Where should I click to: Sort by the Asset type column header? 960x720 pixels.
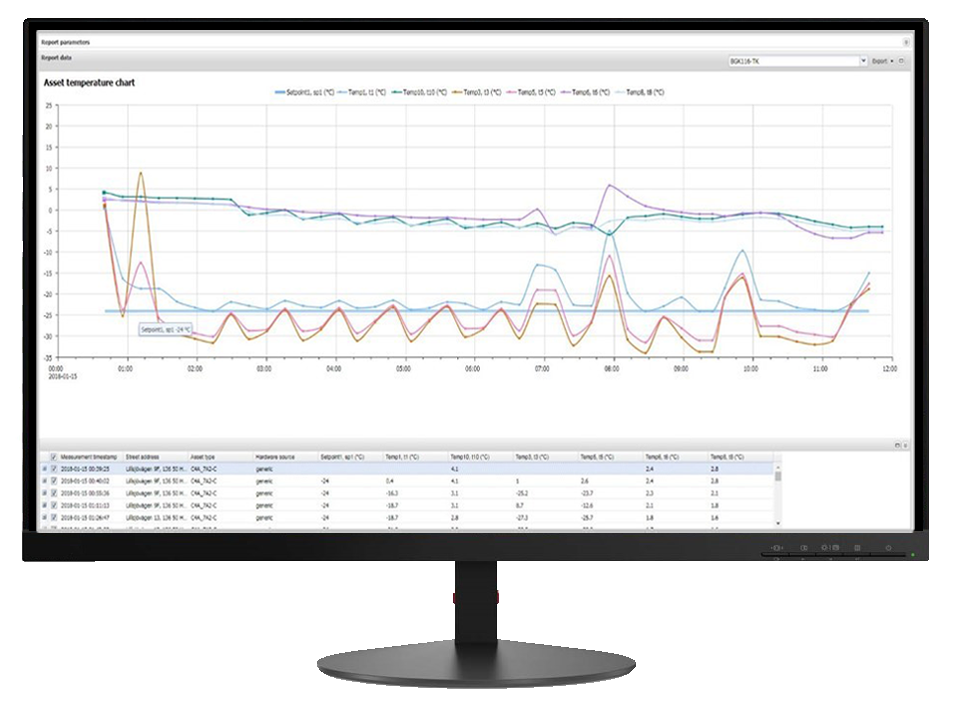pyautogui.click(x=220, y=457)
